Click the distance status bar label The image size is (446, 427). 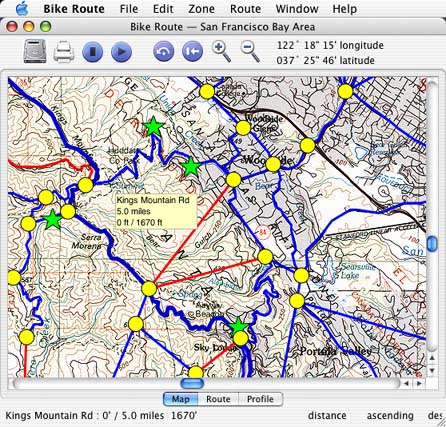[327, 416]
